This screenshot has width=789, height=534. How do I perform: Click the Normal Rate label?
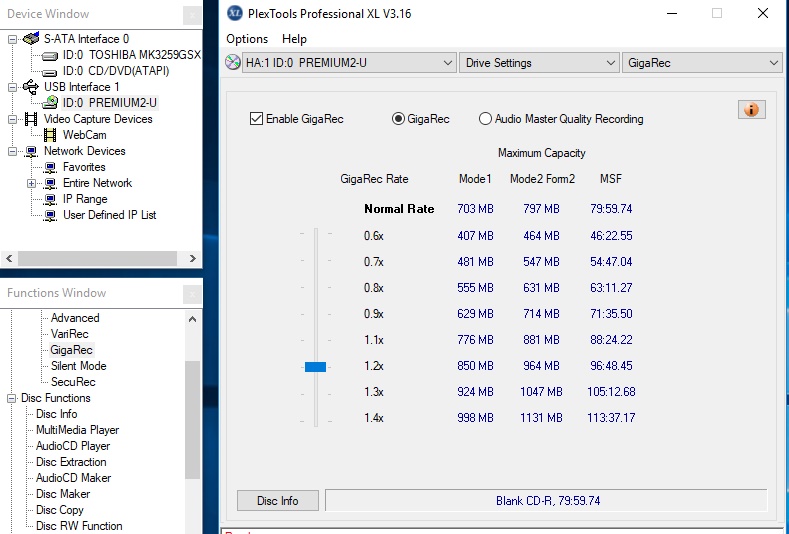coord(399,209)
